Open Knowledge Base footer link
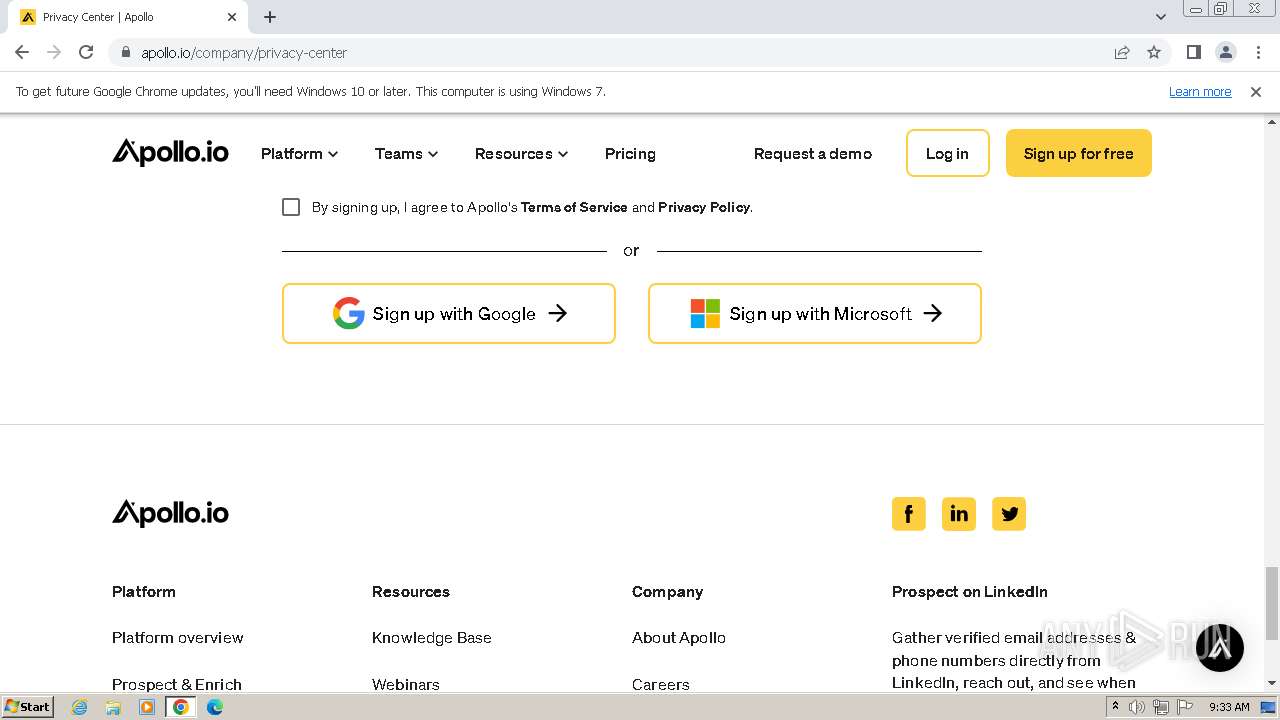This screenshot has height=720, width=1280. (x=432, y=637)
